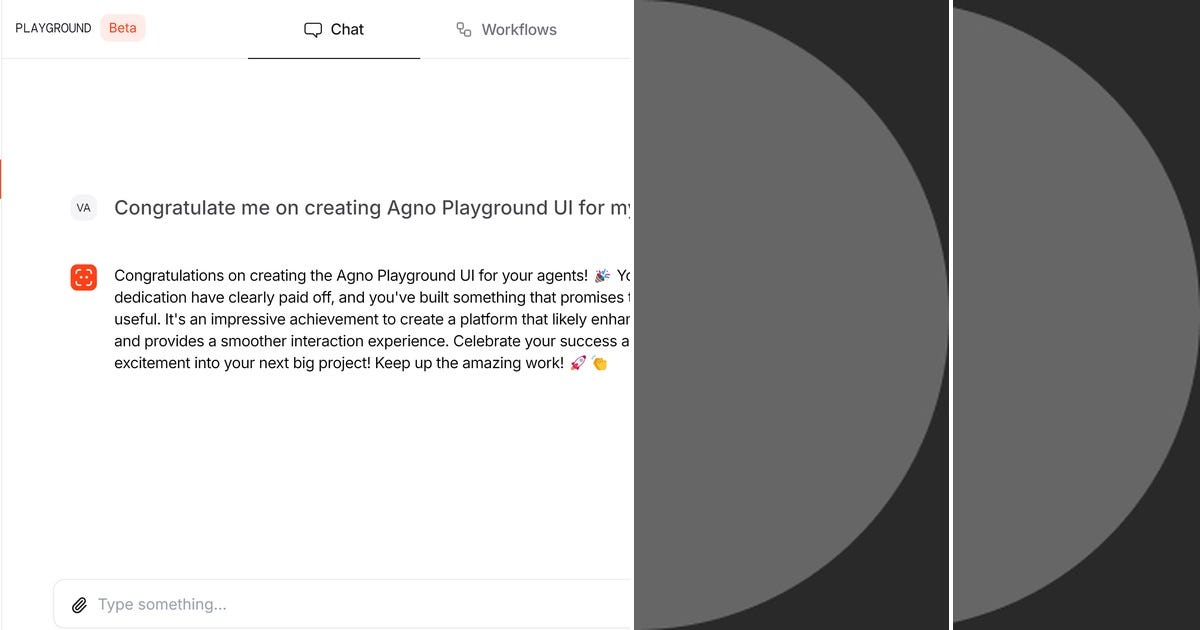Click the Beta badge
The height and width of the screenshot is (630, 1200).
[x=122, y=27]
